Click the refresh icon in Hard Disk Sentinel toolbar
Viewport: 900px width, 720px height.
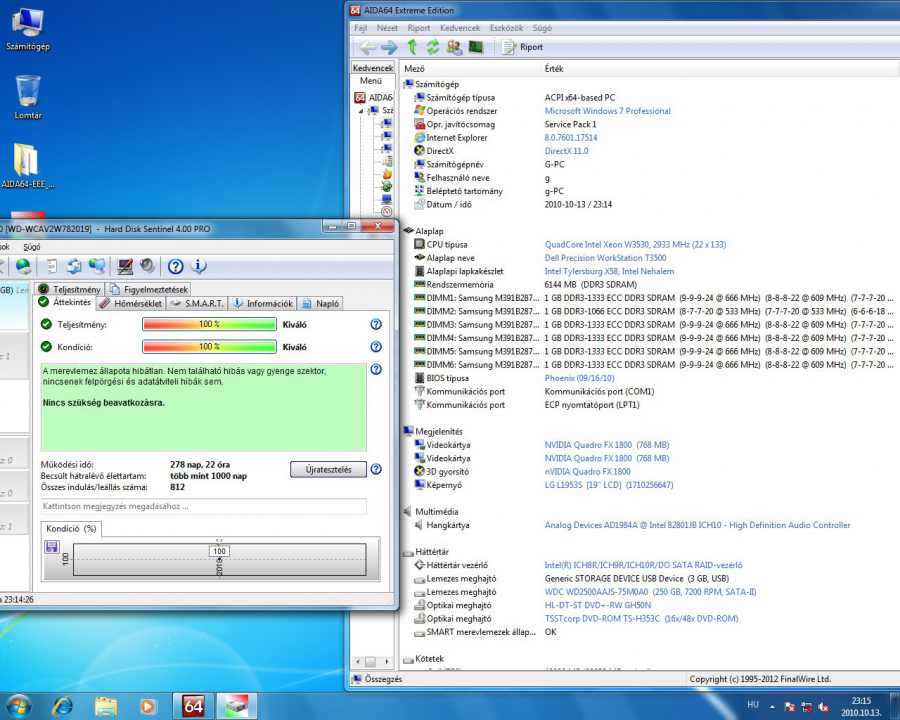(x=74, y=266)
